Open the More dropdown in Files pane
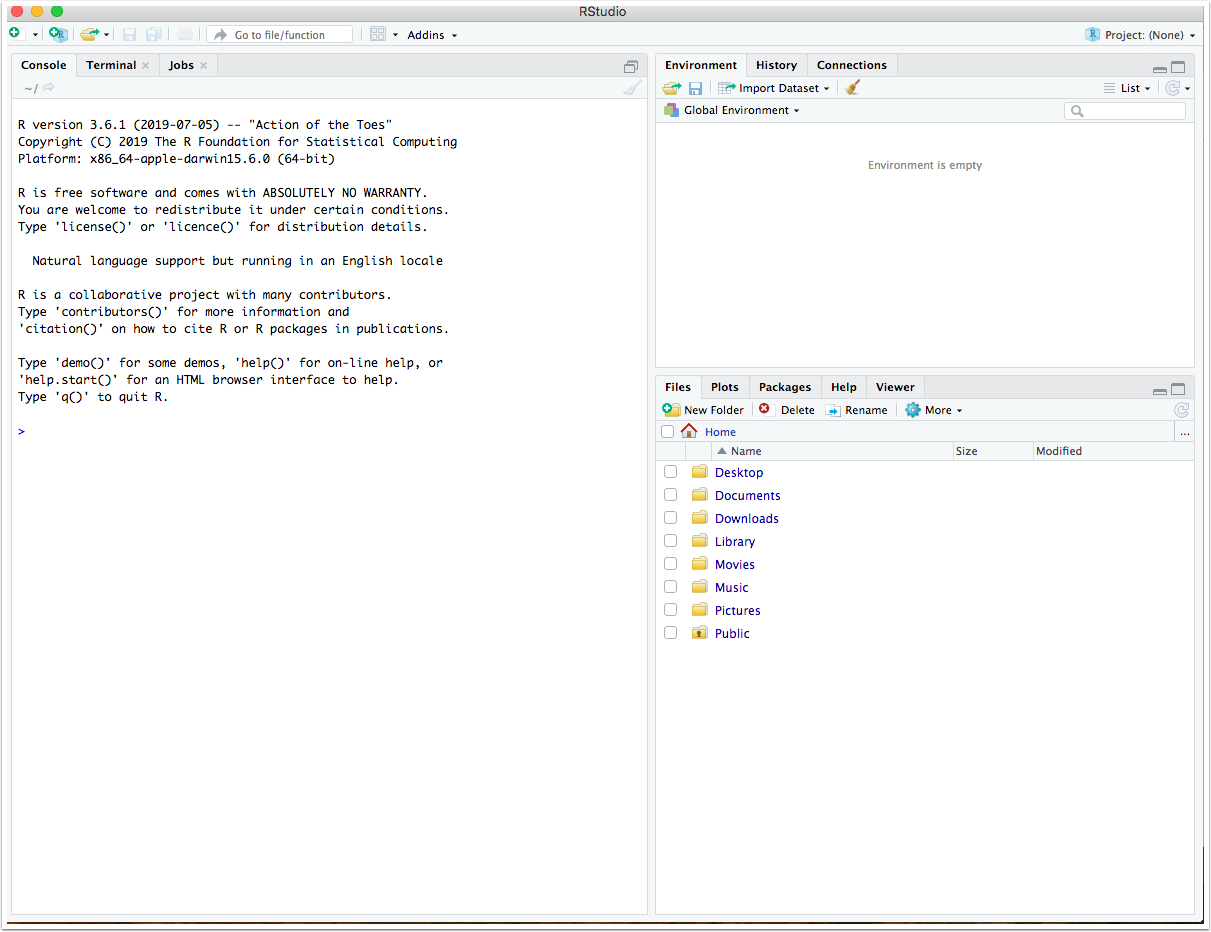The width and height of the screenshot is (1211, 932). coord(934,410)
